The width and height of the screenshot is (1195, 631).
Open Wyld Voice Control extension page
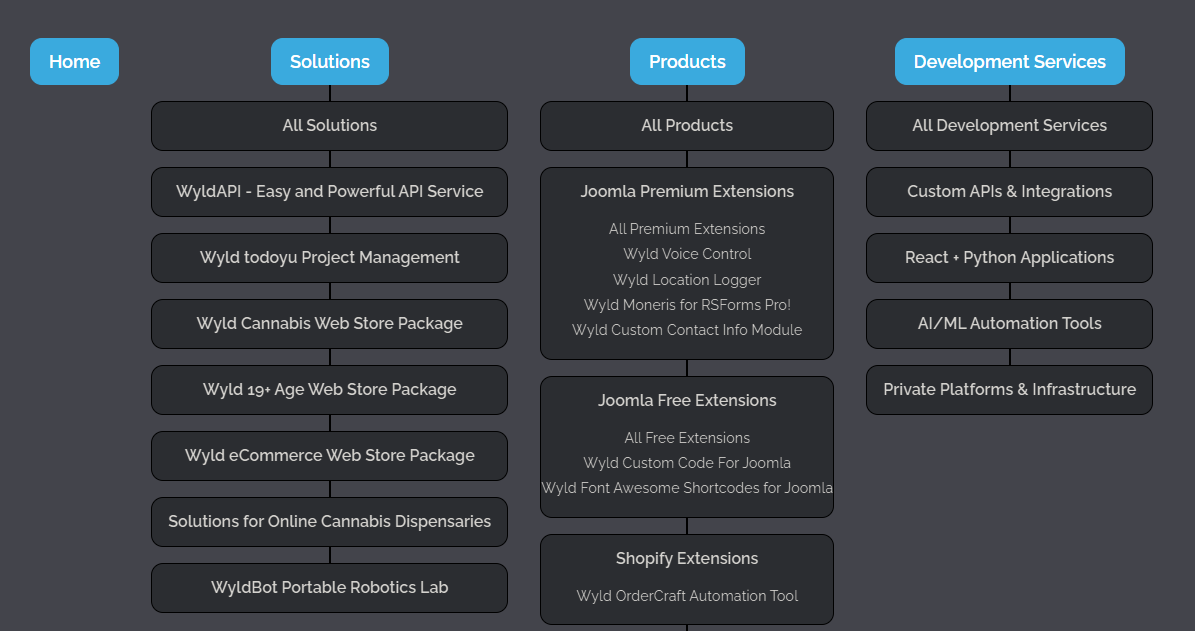(687, 253)
